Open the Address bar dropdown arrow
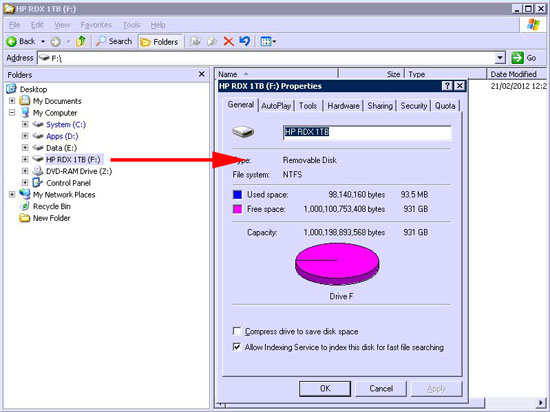The width and height of the screenshot is (550, 412). pyautogui.click(x=500, y=58)
